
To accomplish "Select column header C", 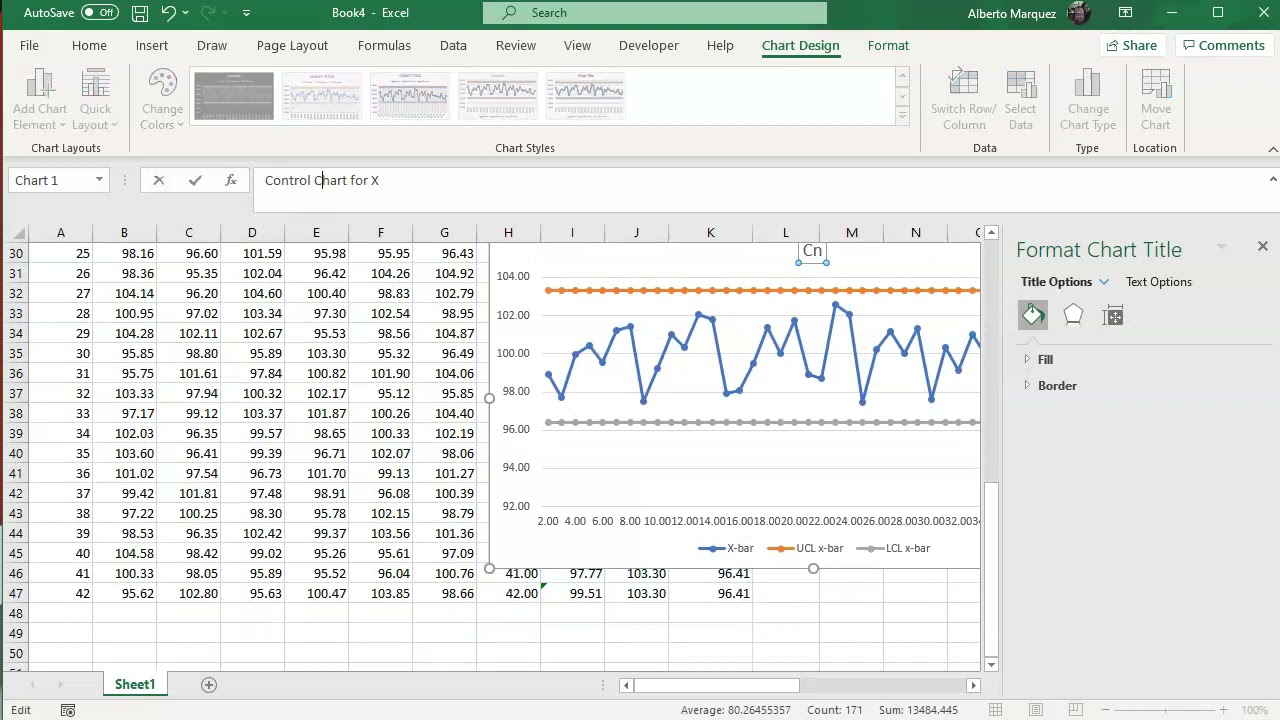I will (x=188, y=233).
